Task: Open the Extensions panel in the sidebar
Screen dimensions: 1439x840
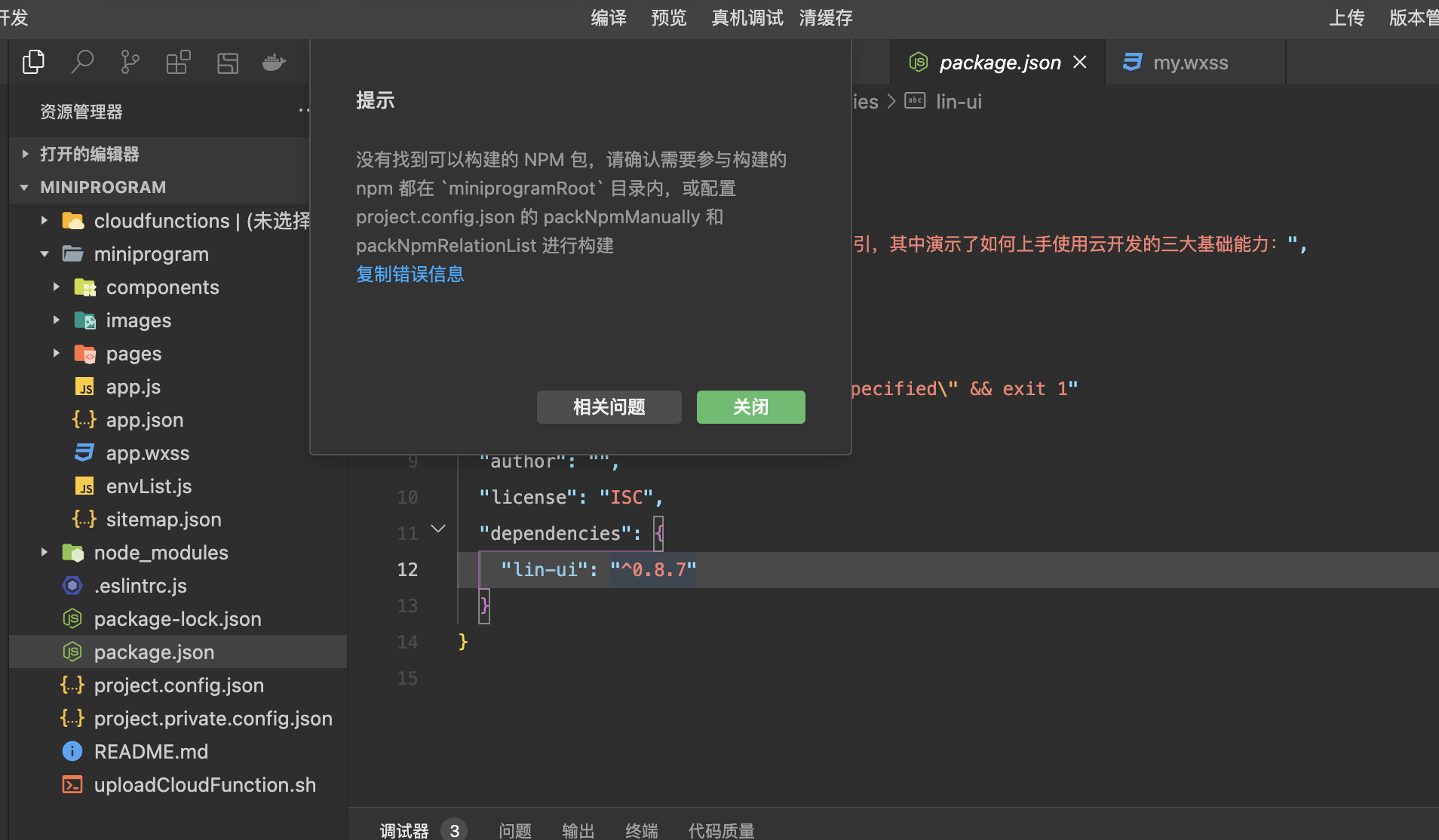Action: coord(178,62)
